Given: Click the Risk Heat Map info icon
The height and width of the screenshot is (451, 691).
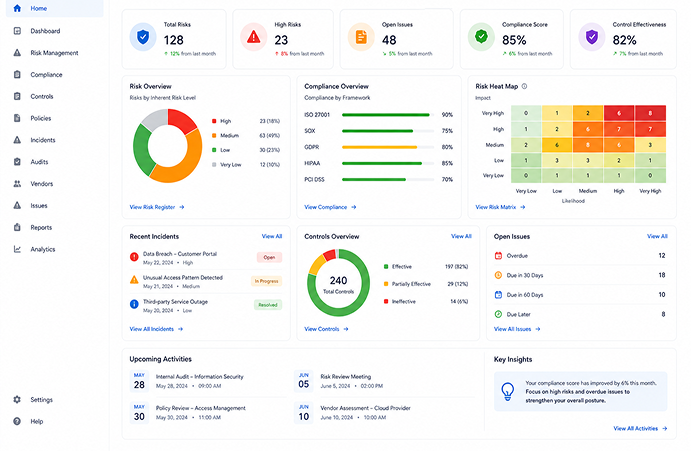Looking at the screenshot, I should point(524,86).
